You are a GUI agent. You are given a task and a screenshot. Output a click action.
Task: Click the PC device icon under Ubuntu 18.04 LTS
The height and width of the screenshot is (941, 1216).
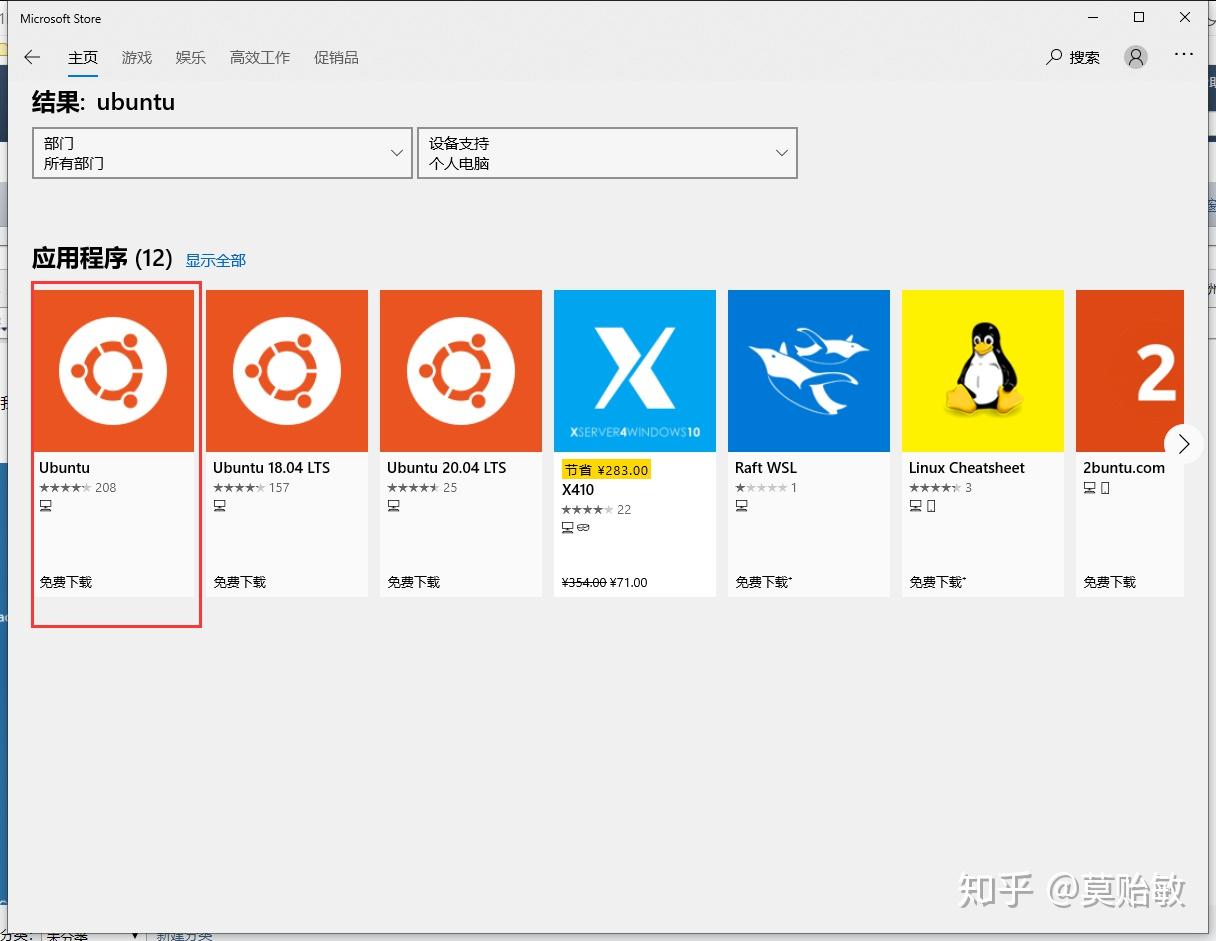coord(219,506)
